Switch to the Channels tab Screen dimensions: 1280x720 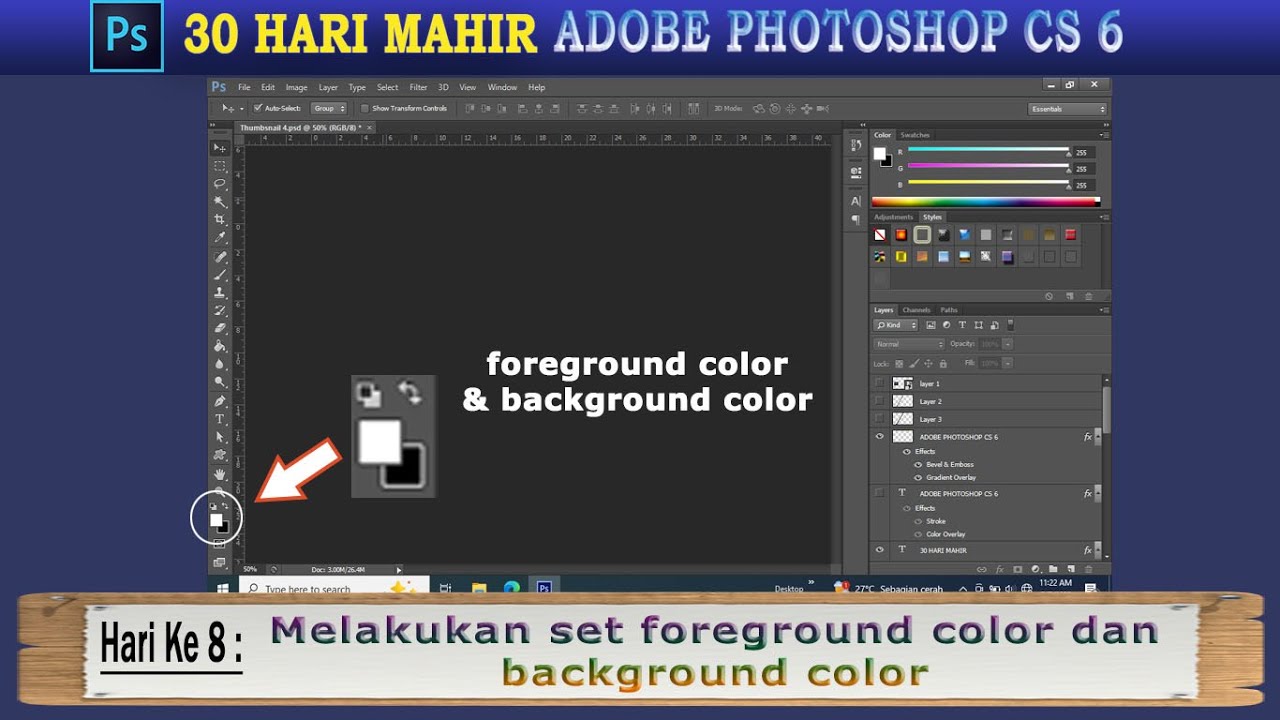point(916,310)
